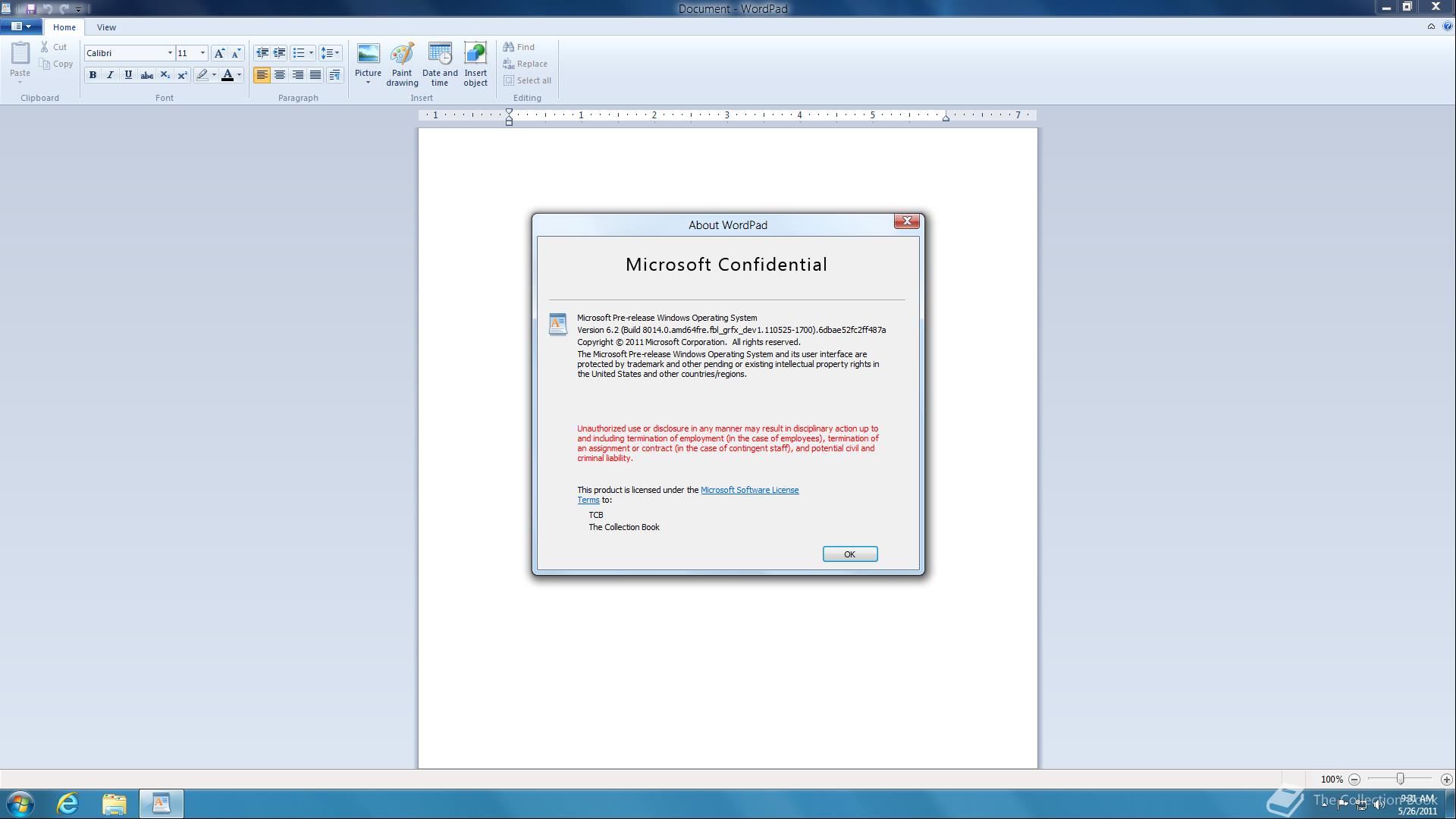Select Align text left

pos(262,75)
